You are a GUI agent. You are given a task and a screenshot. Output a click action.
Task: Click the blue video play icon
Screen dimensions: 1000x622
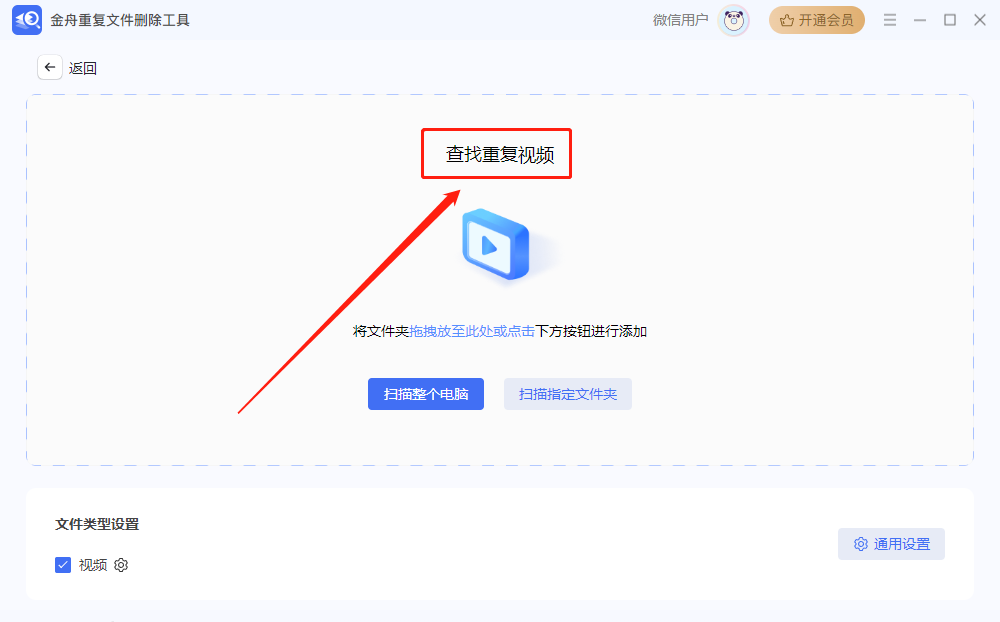496,245
